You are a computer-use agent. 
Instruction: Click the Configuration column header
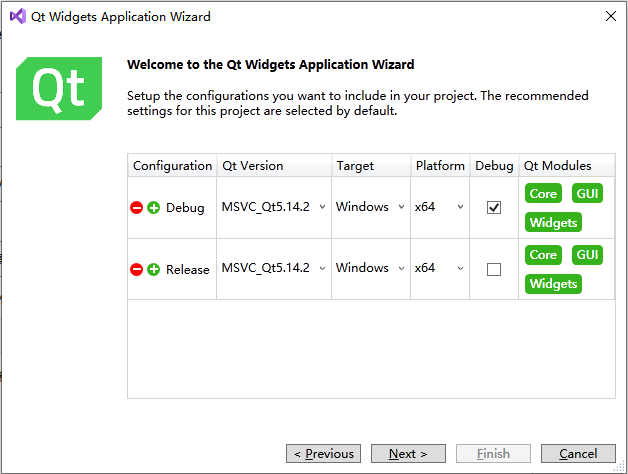[172, 165]
